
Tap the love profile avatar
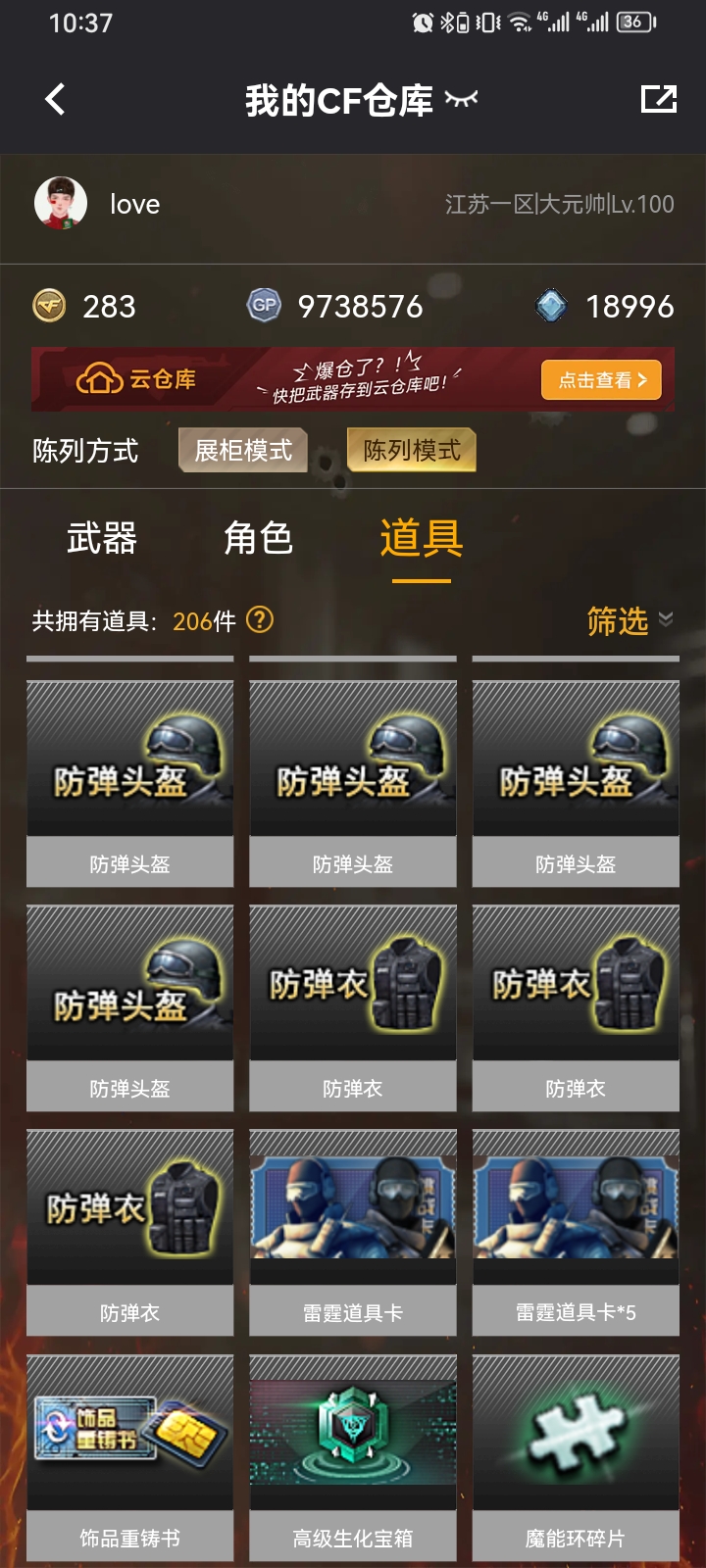61,203
